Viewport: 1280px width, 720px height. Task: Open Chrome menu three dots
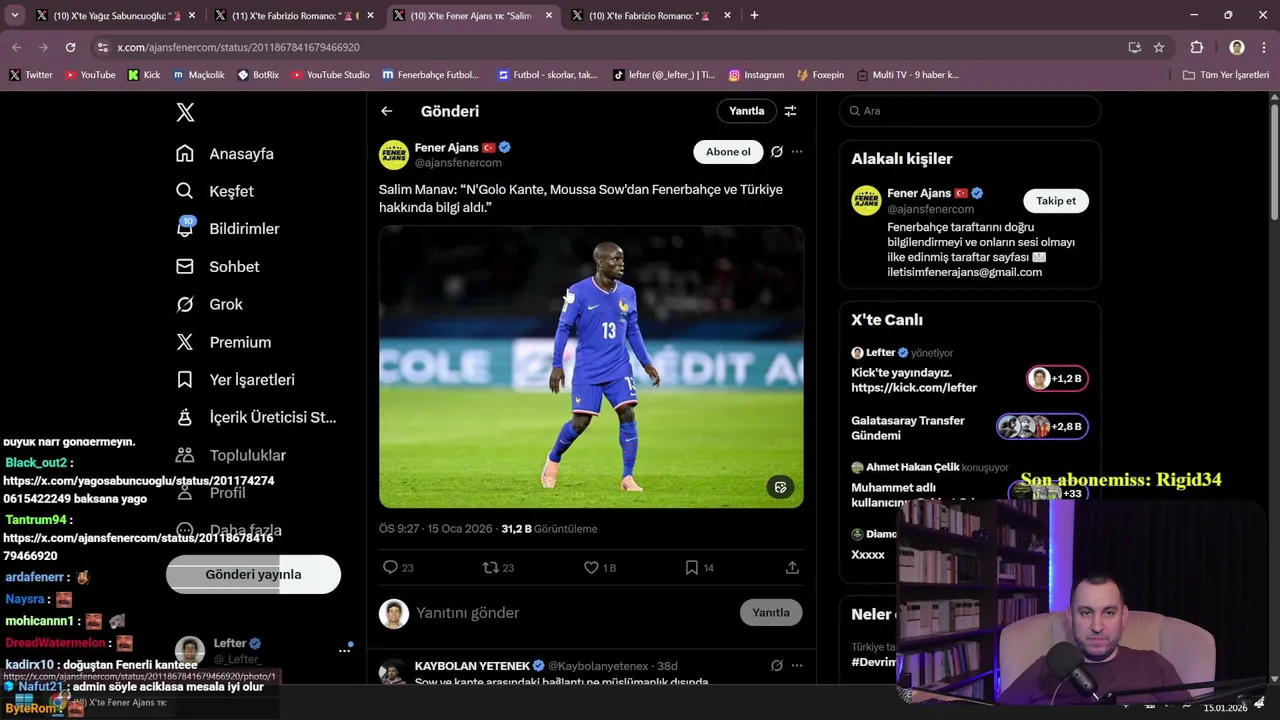[x=1264, y=47]
